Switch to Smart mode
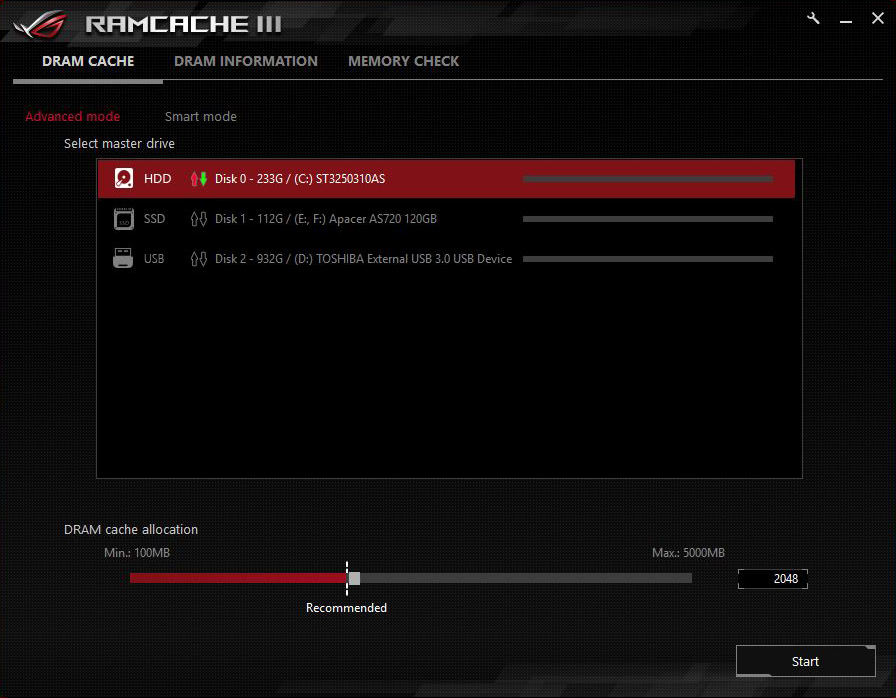This screenshot has height=698, width=896. pos(201,117)
